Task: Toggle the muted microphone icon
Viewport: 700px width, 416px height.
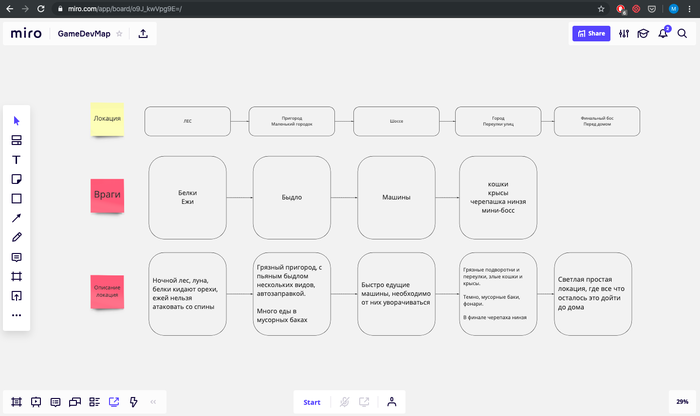Action: click(x=344, y=402)
